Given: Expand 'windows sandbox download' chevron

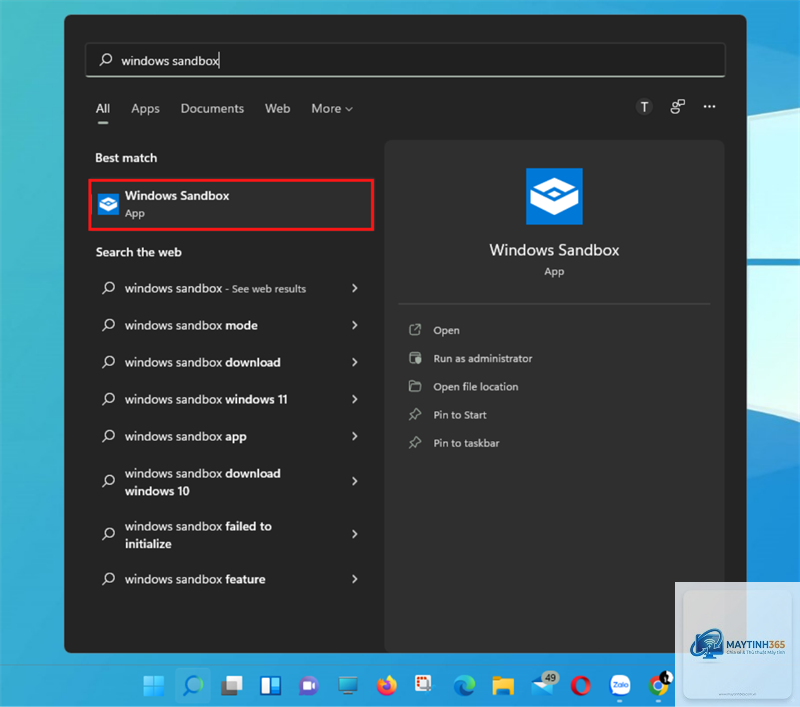Looking at the screenshot, I should coord(355,362).
